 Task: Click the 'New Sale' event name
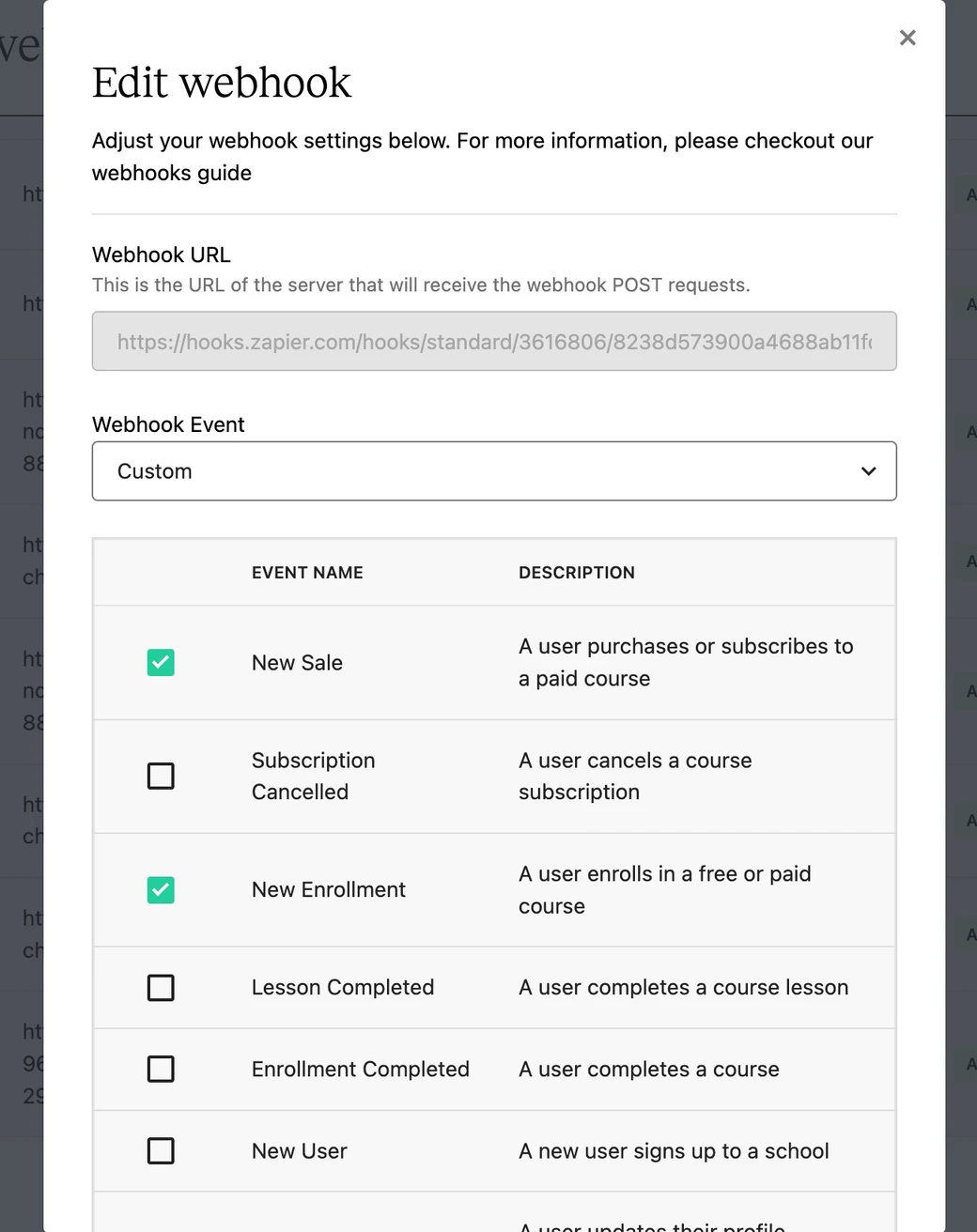pyautogui.click(x=297, y=663)
